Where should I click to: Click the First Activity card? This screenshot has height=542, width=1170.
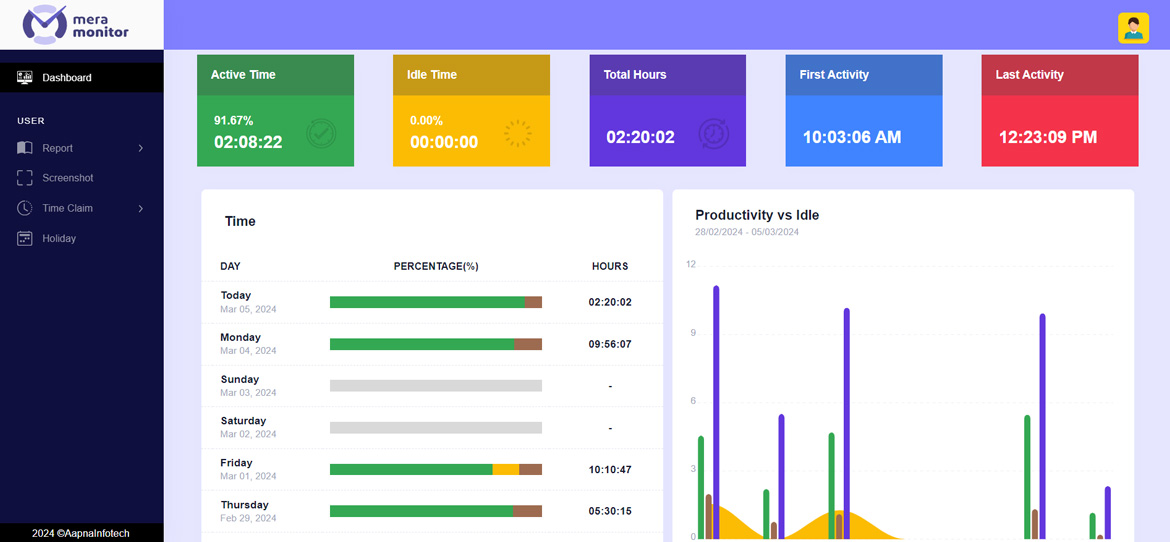(863, 110)
